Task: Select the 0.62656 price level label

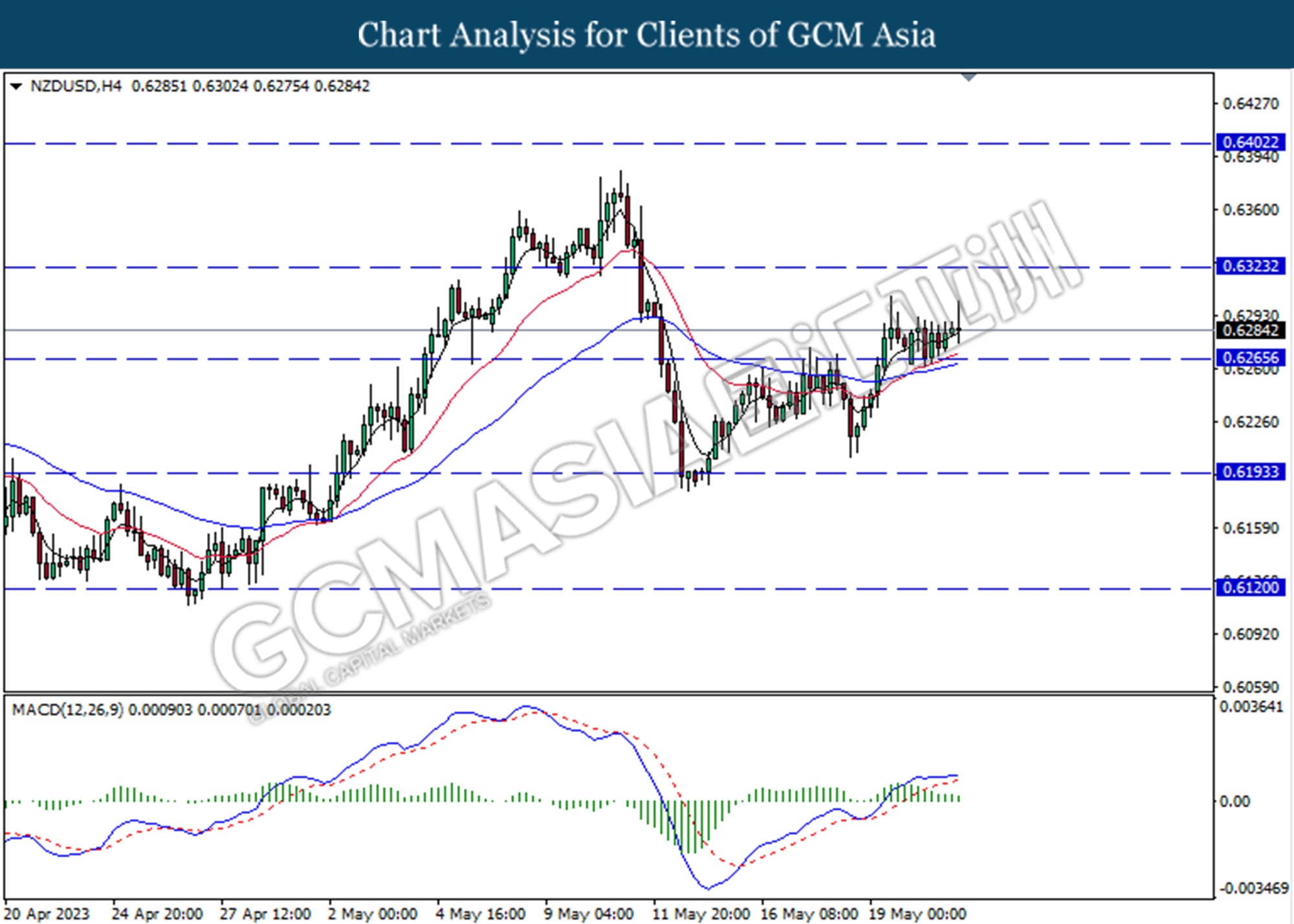Action: tap(1250, 358)
